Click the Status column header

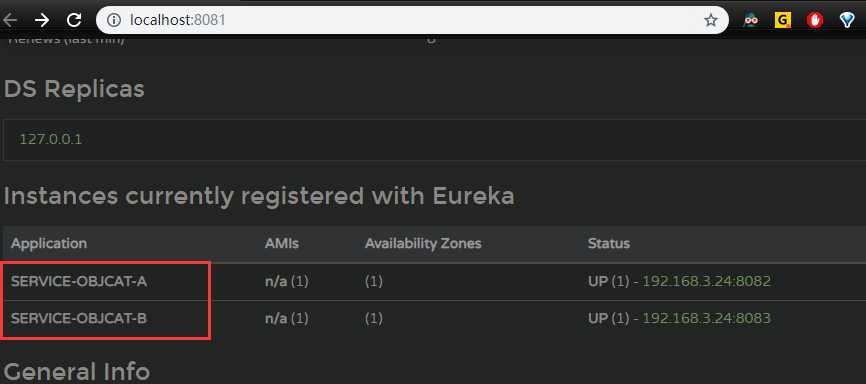click(609, 243)
